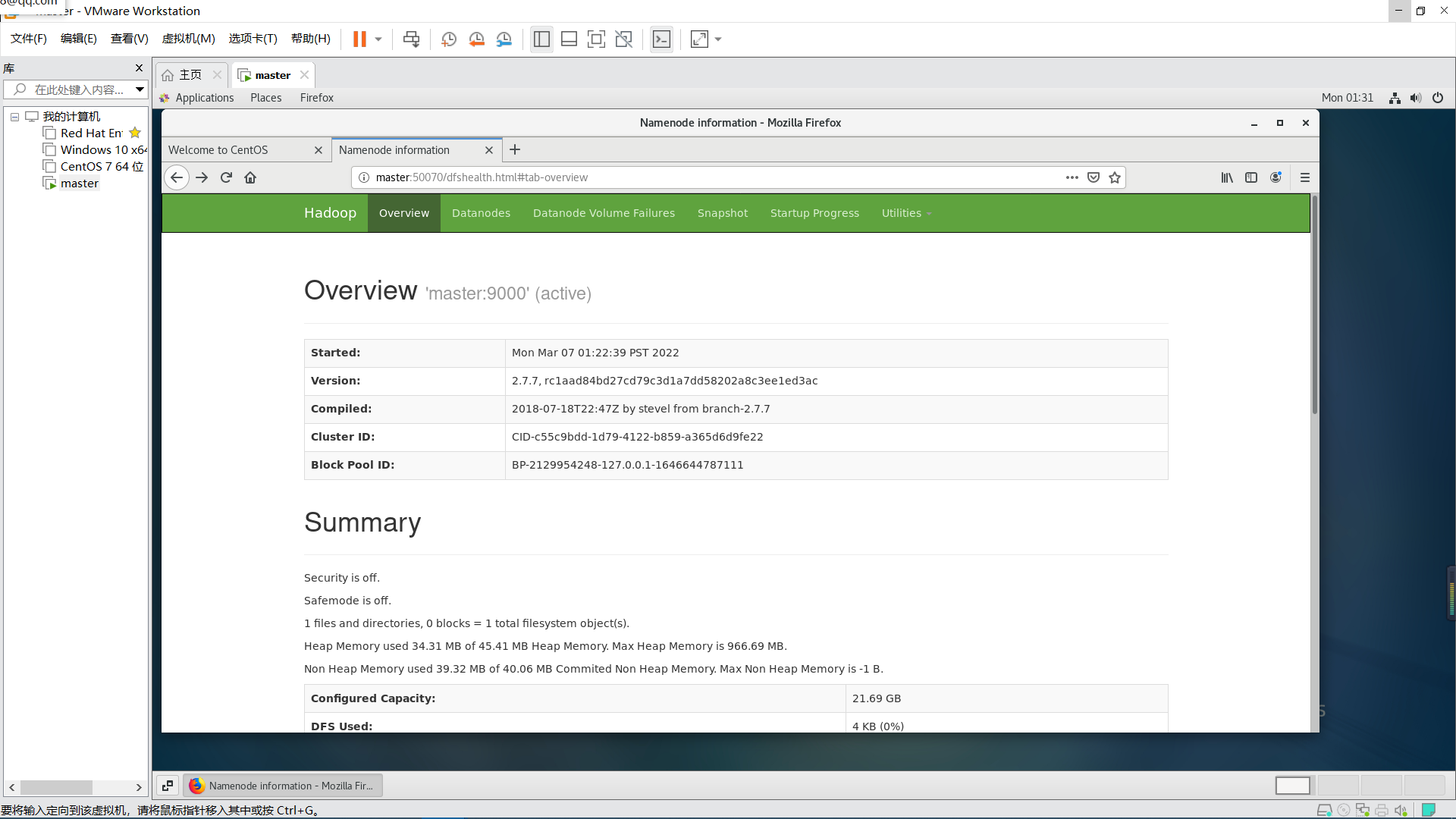Click Firefox home icon
Screen dimensions: 1456x819
click(250, 177)
